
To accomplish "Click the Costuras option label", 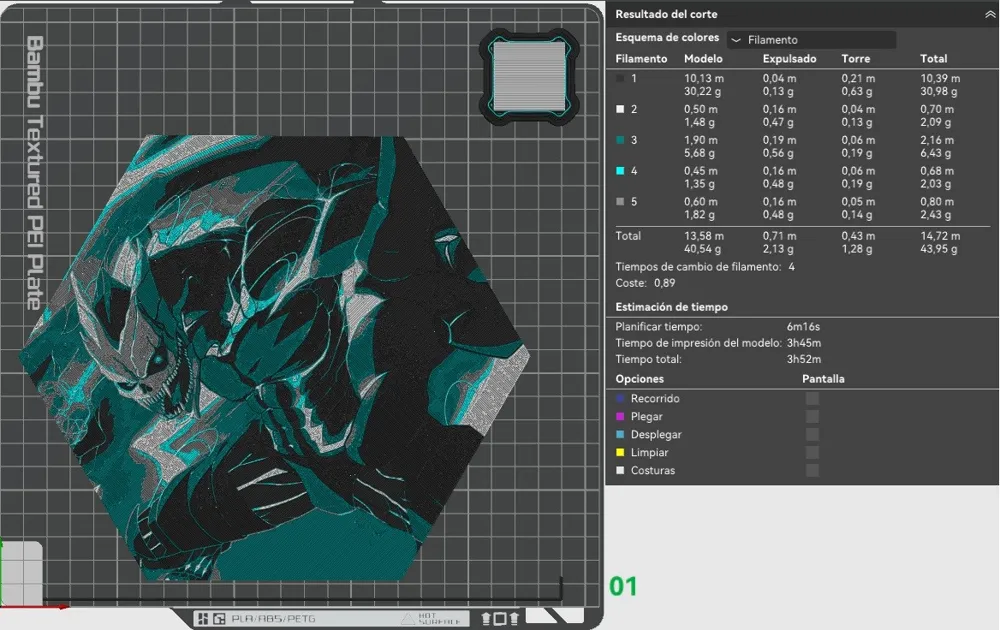I will [652, 471].
